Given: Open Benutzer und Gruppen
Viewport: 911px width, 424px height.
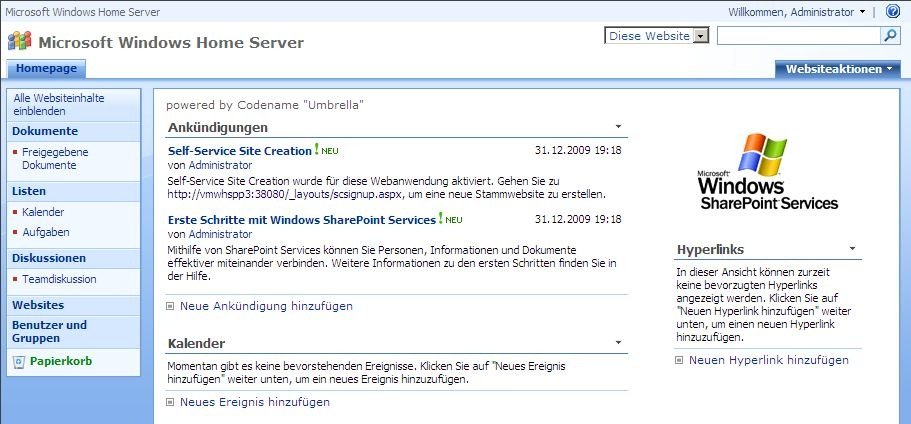Looking at the screenshot, I should (49, 332).
